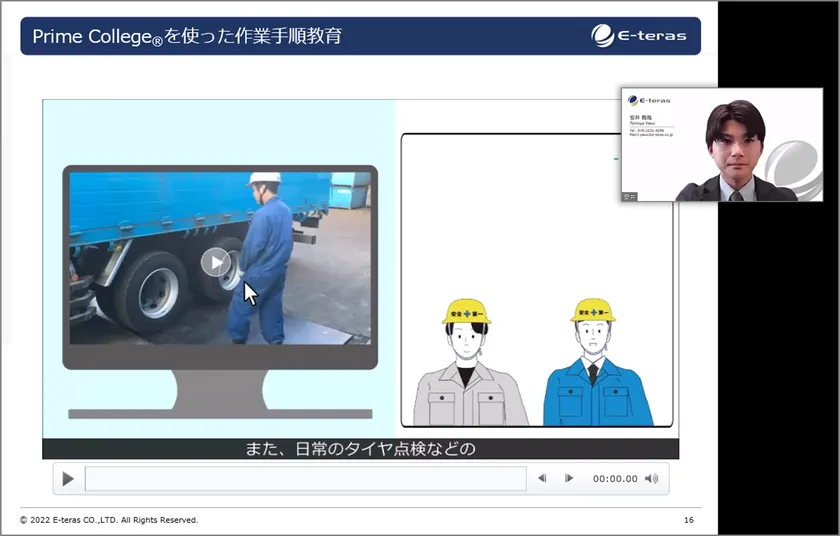840x536 pixels.
Task: Click the media seek bar track
Action: [x=305, y=479]
